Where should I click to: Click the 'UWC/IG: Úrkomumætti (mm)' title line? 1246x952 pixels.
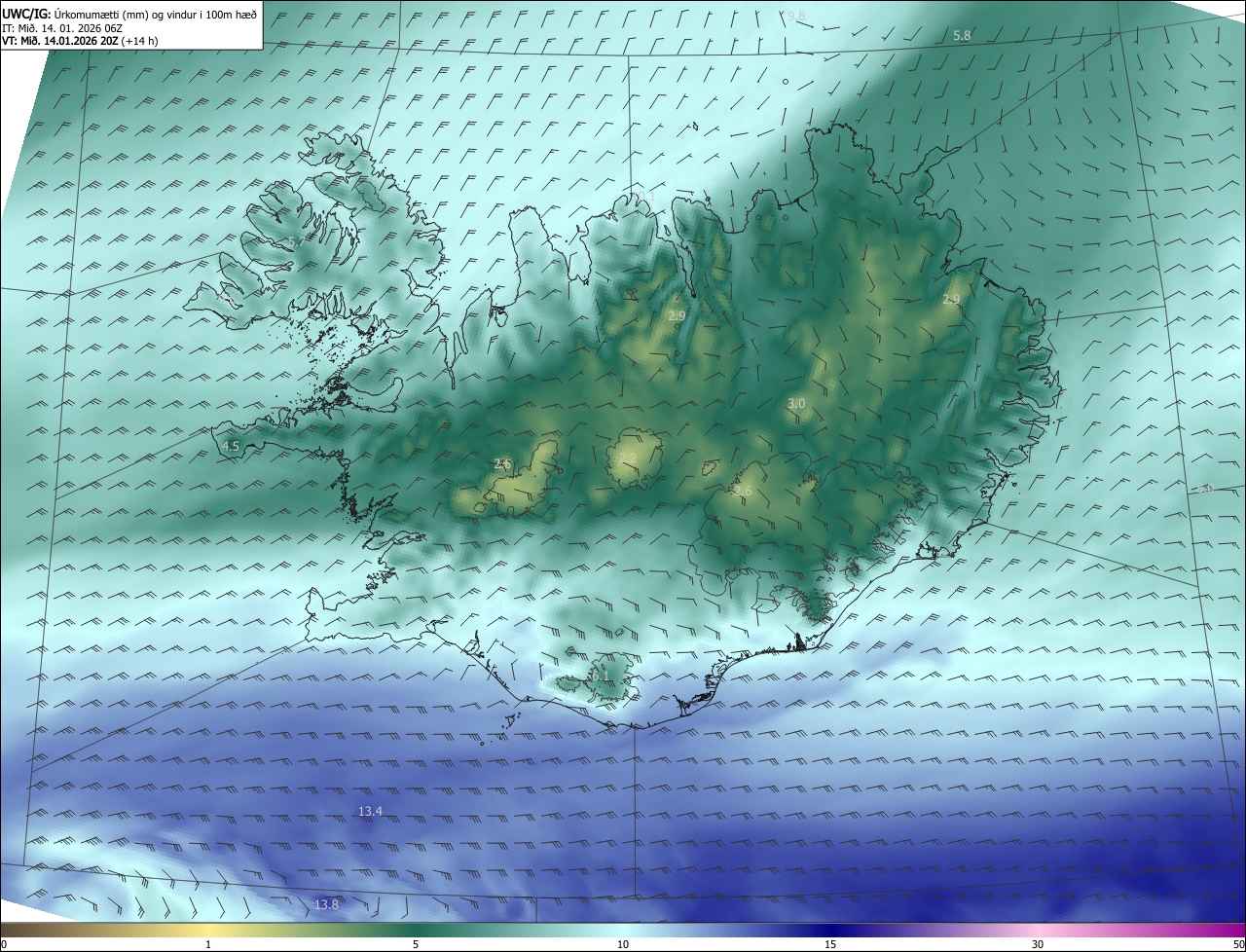click(129, 13)
